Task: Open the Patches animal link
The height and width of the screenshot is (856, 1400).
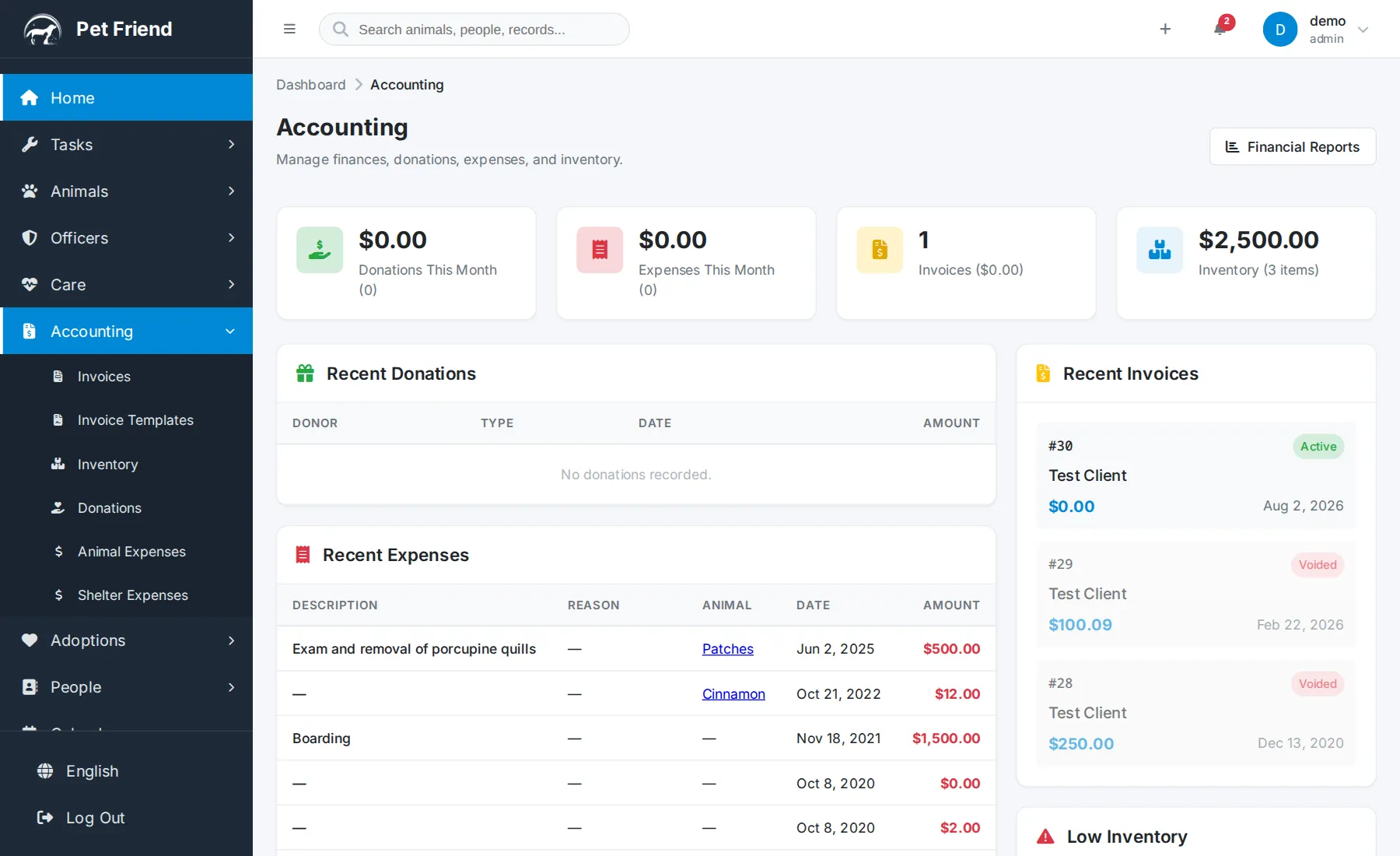Action: click(x=728, y=649)
